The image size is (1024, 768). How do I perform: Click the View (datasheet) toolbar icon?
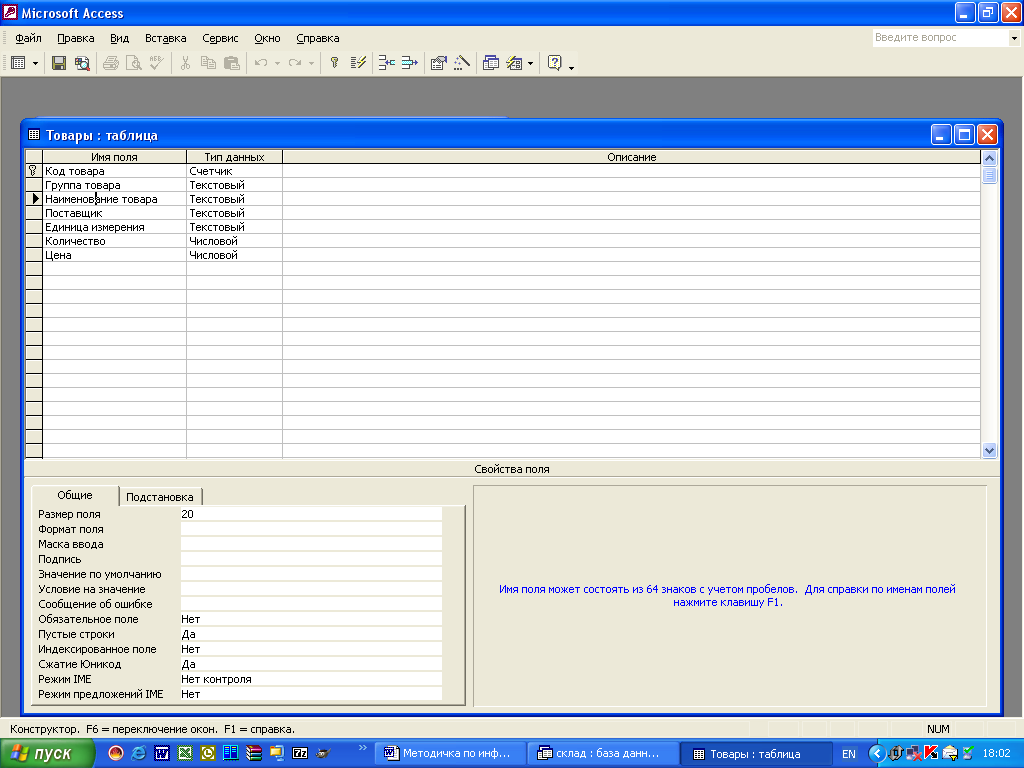tap(18, 63)
